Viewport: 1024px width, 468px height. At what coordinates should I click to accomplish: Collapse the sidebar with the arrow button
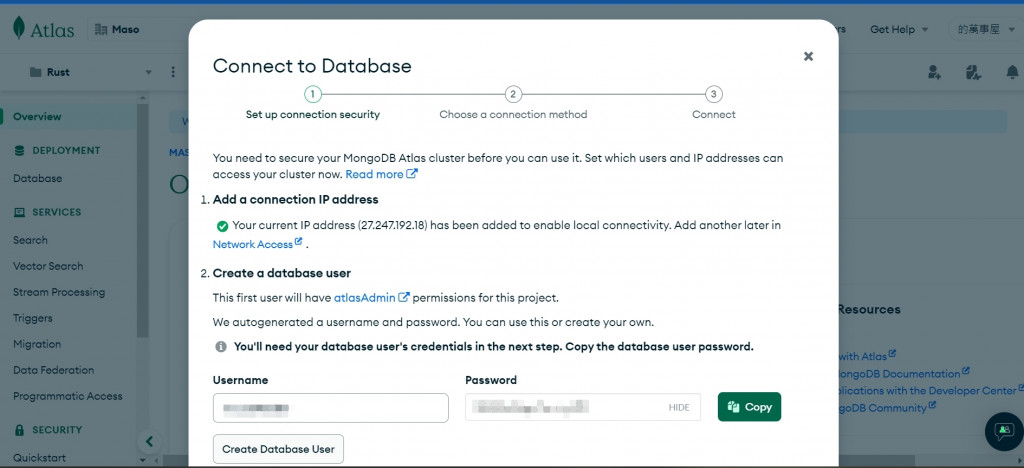(149, 441)
